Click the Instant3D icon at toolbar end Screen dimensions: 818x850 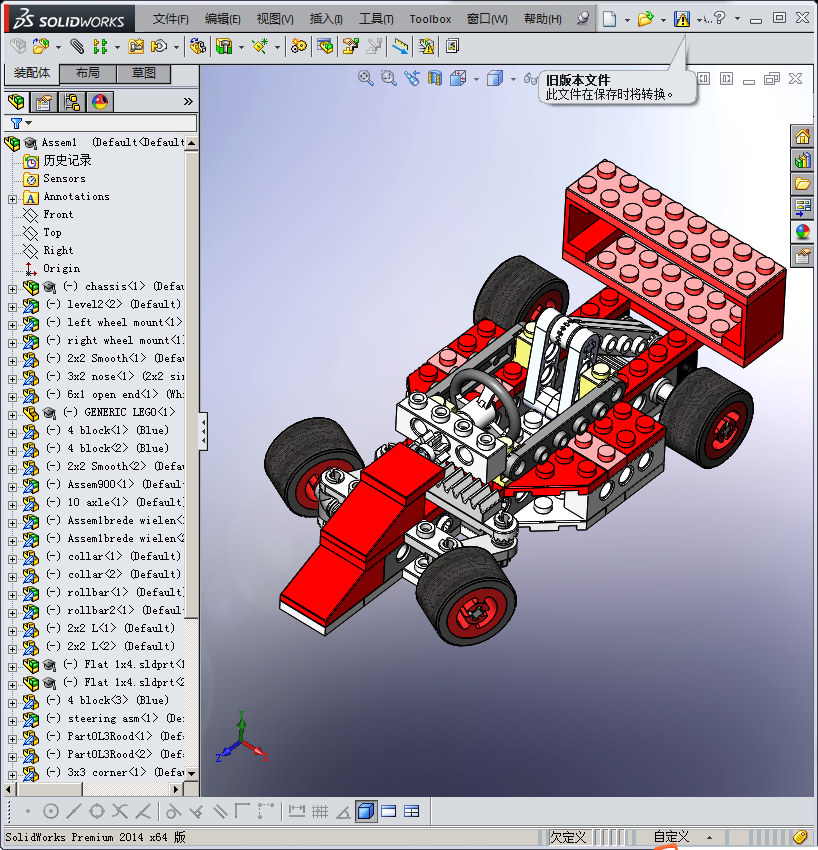[x=452, y=47]
